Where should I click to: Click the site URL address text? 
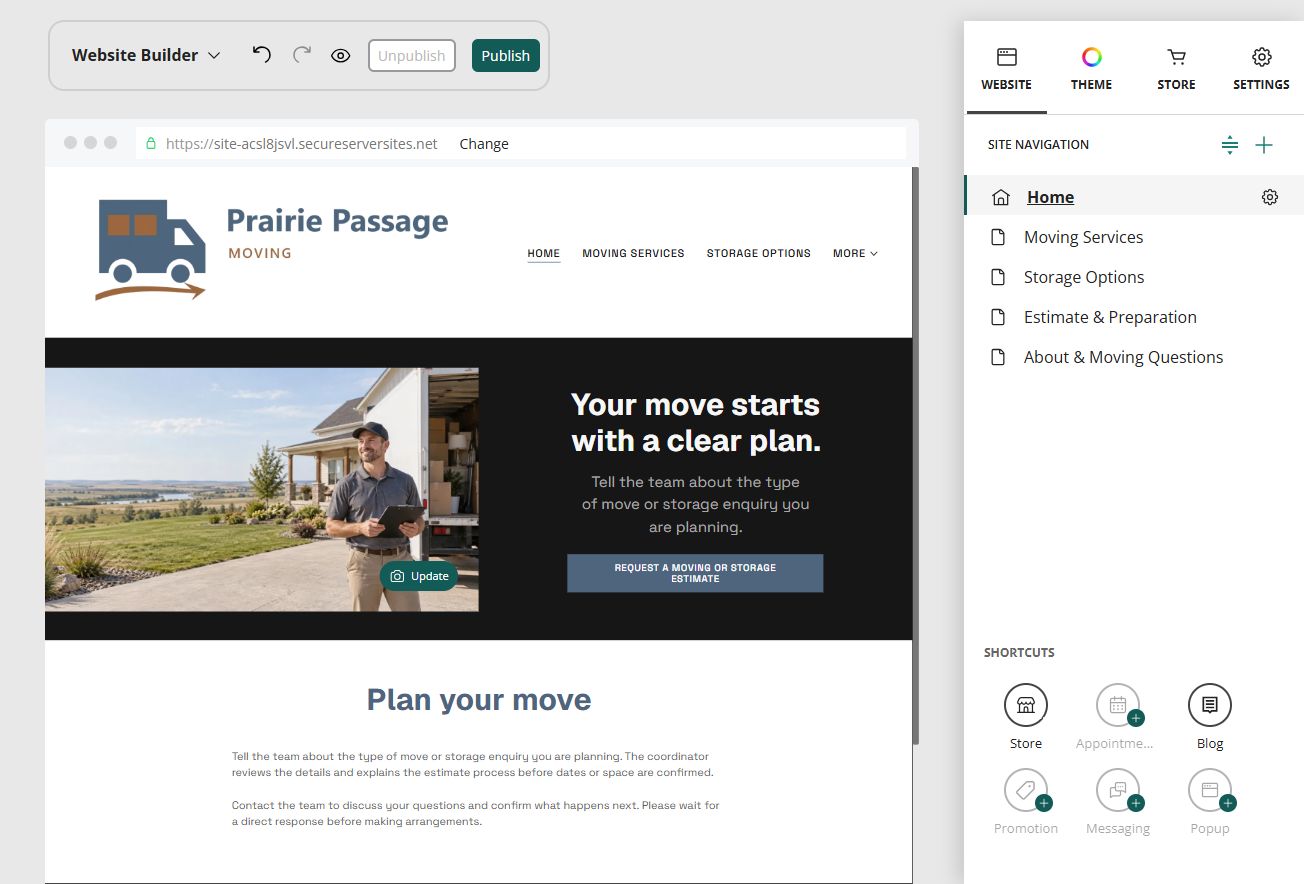(x=302, y=144)
